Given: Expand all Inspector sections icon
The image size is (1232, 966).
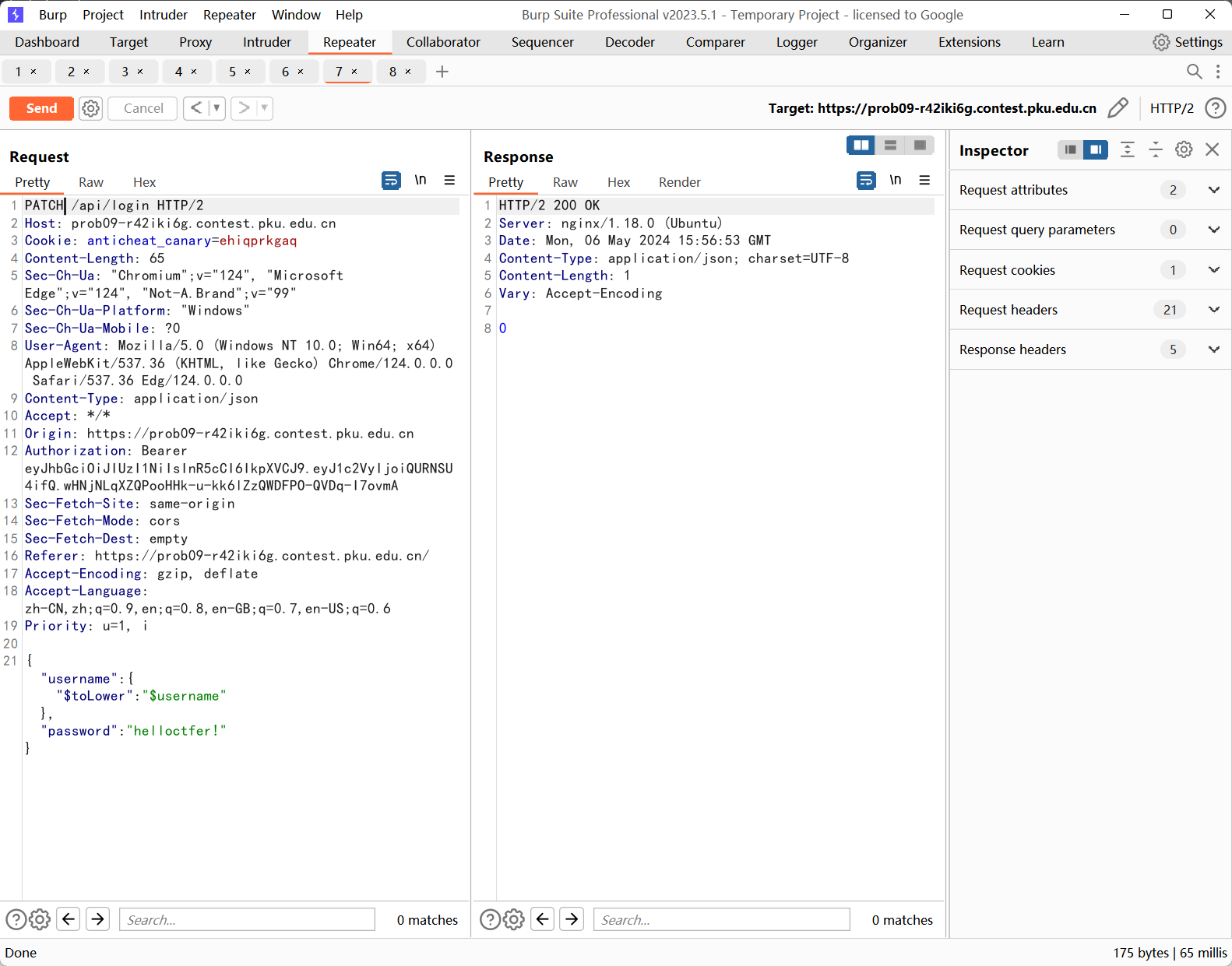Looking at the screenshot, I should coord(1127,149).
